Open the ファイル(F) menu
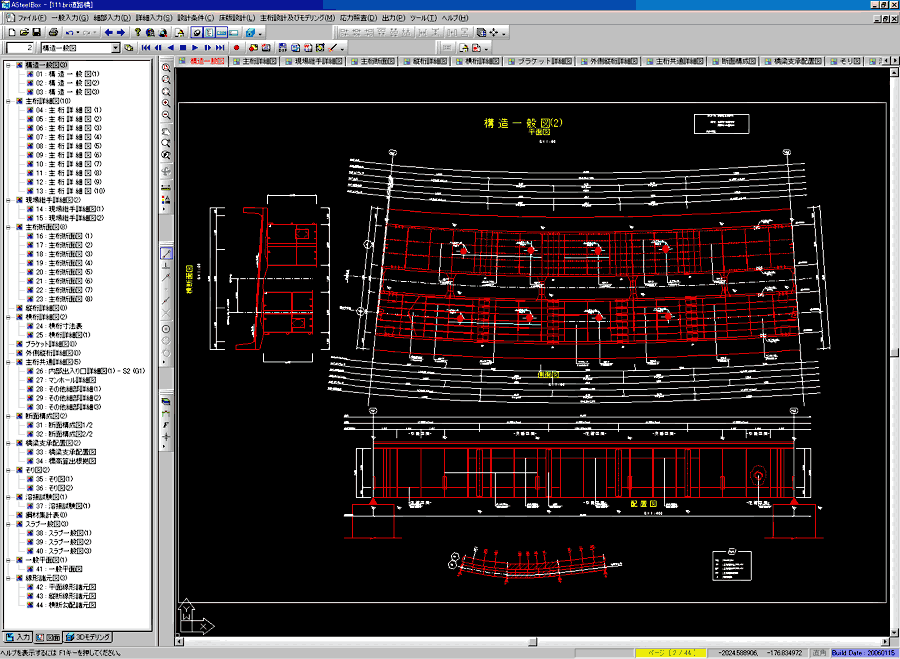Image resolution: width=900 pixels, height=659 pixels. 32,18
